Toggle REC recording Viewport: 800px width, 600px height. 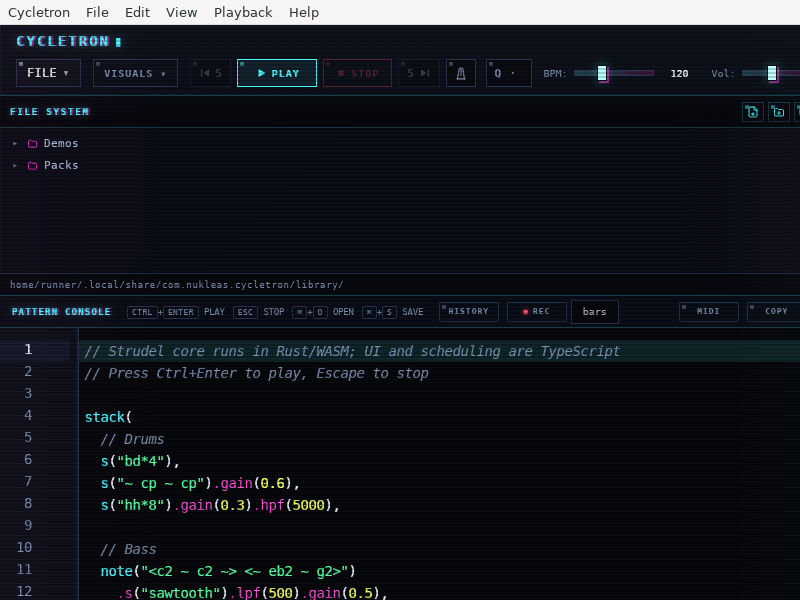(537, 312)
